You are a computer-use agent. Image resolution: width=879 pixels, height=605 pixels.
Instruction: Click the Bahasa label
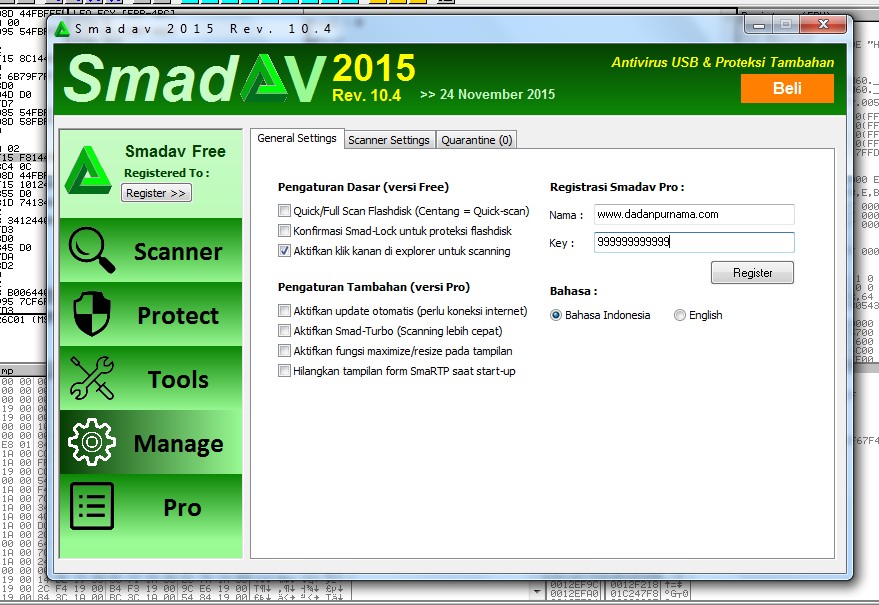click(573, 291)
